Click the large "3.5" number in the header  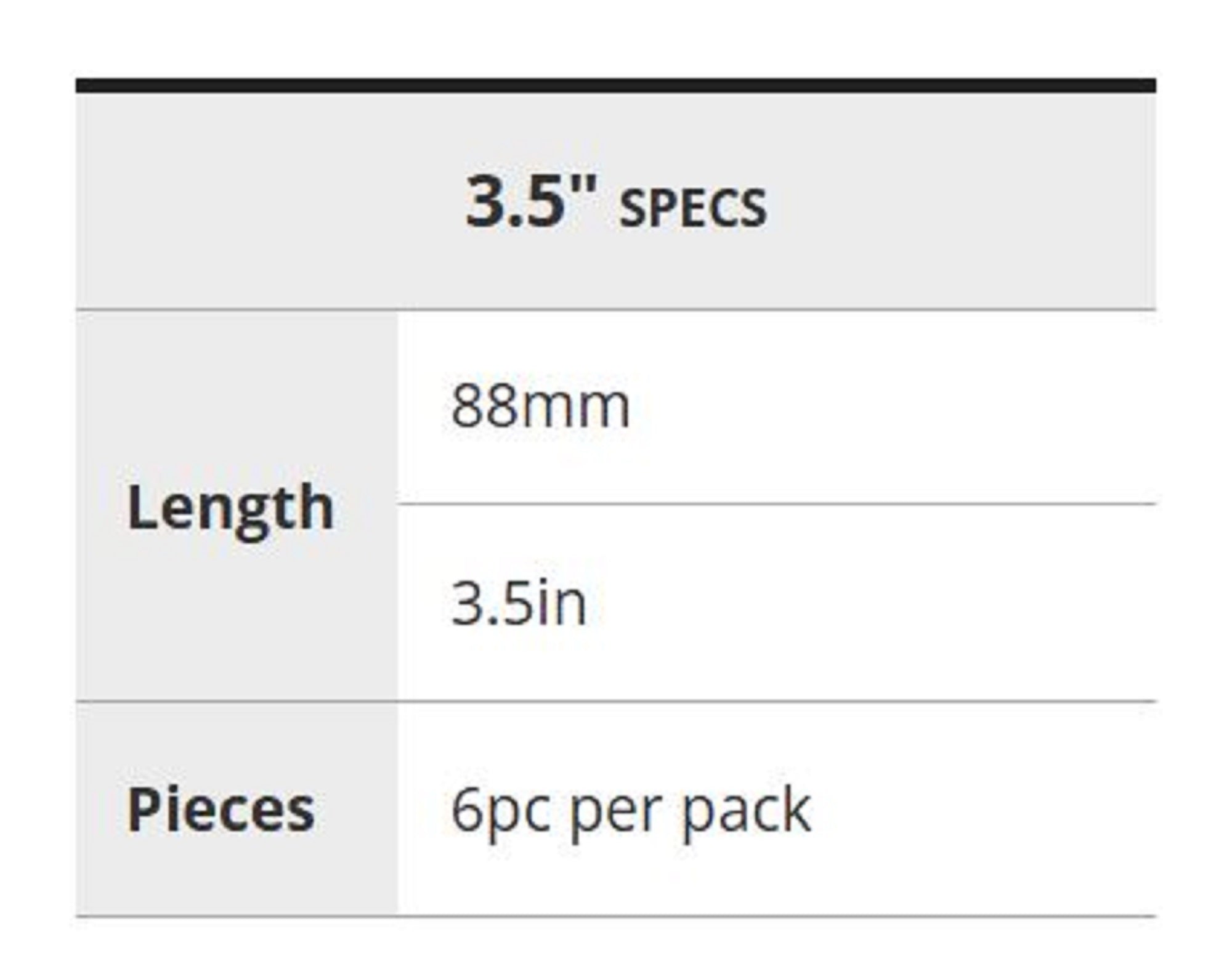pyautogui.click(x=515, y=202)
